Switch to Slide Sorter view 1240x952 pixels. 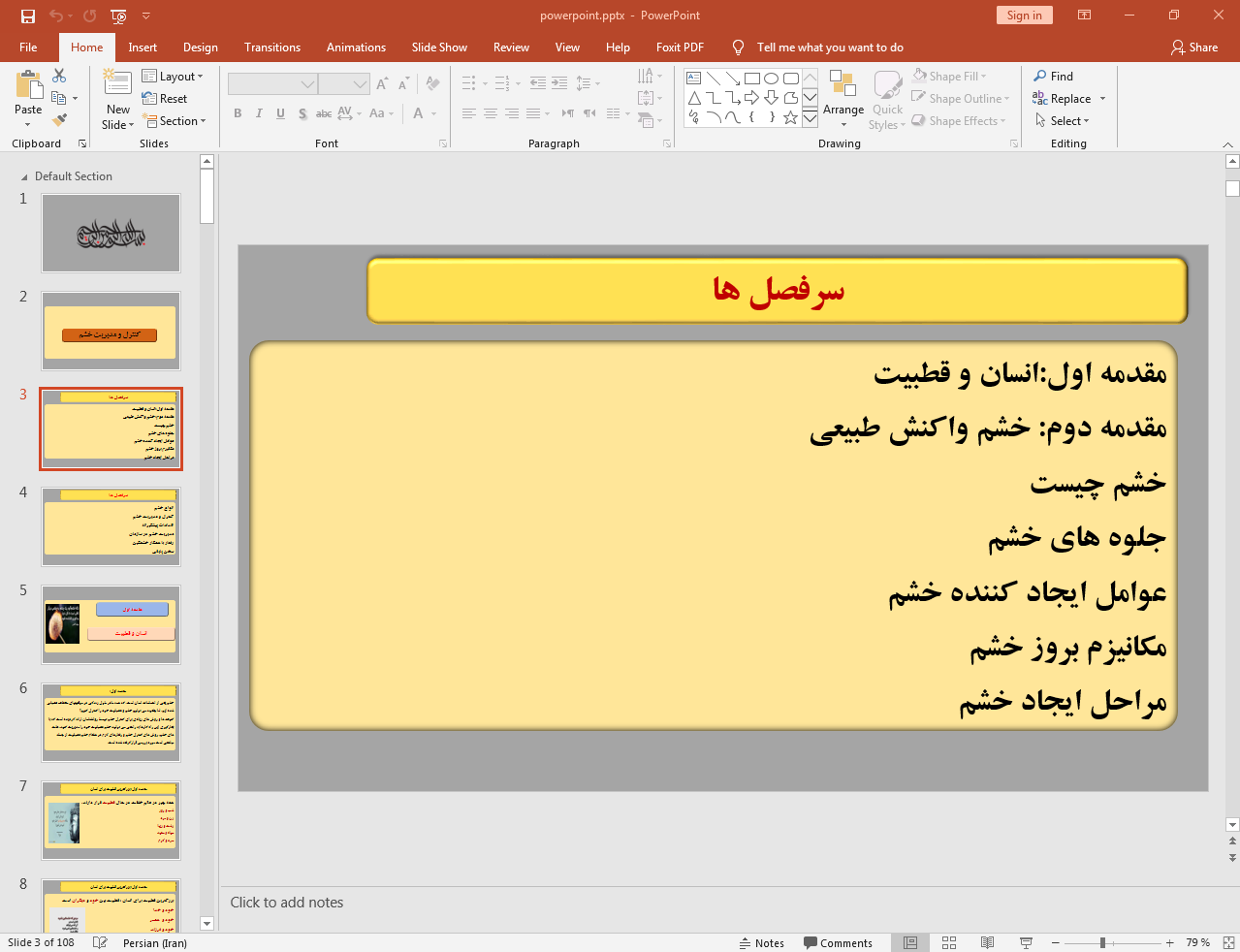click(949, 942)
